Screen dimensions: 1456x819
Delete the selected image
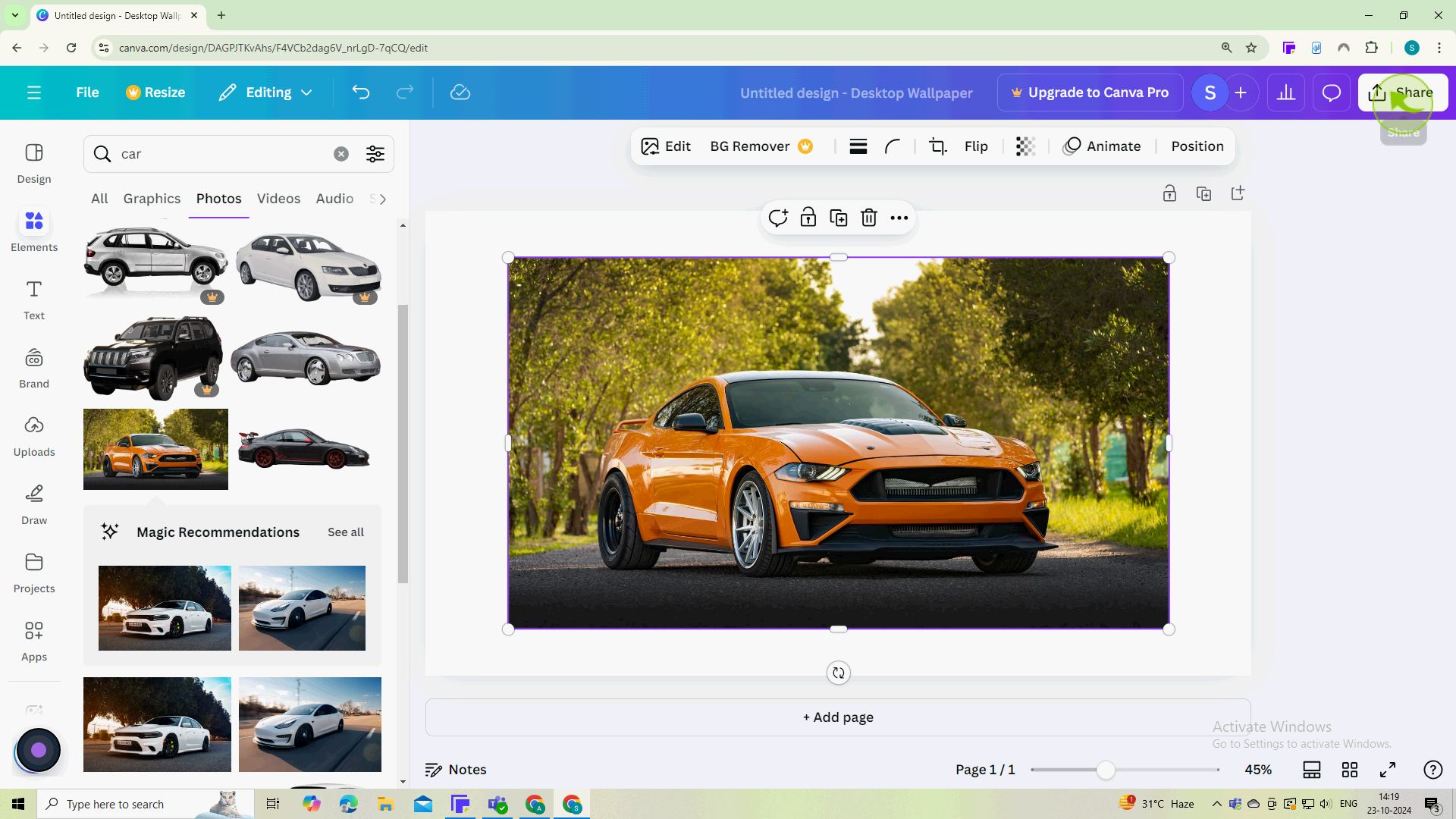(869, 218)
